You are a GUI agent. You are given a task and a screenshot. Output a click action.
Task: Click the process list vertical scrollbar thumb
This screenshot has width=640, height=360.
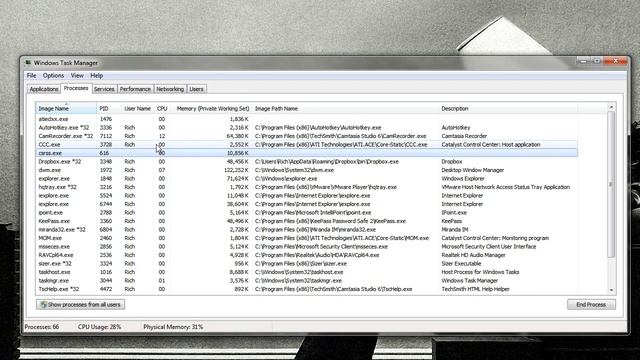(611, 184)
